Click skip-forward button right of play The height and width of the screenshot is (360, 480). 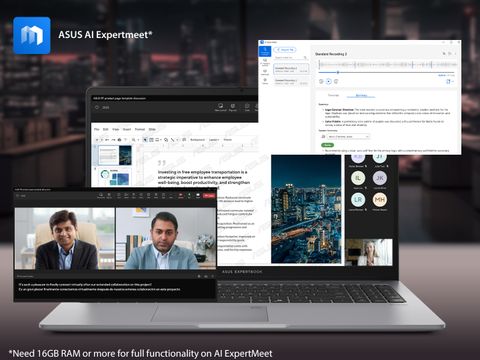tap(336, 81)
